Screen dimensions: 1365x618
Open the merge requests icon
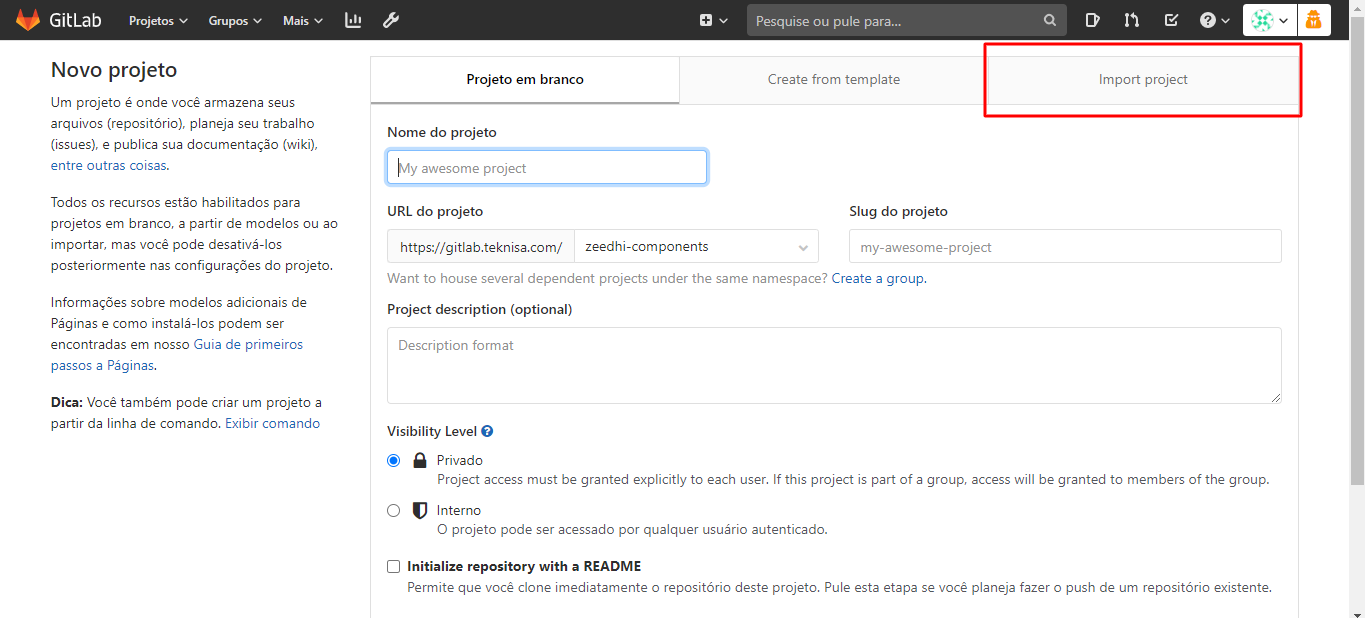(x=1131, y=20)
